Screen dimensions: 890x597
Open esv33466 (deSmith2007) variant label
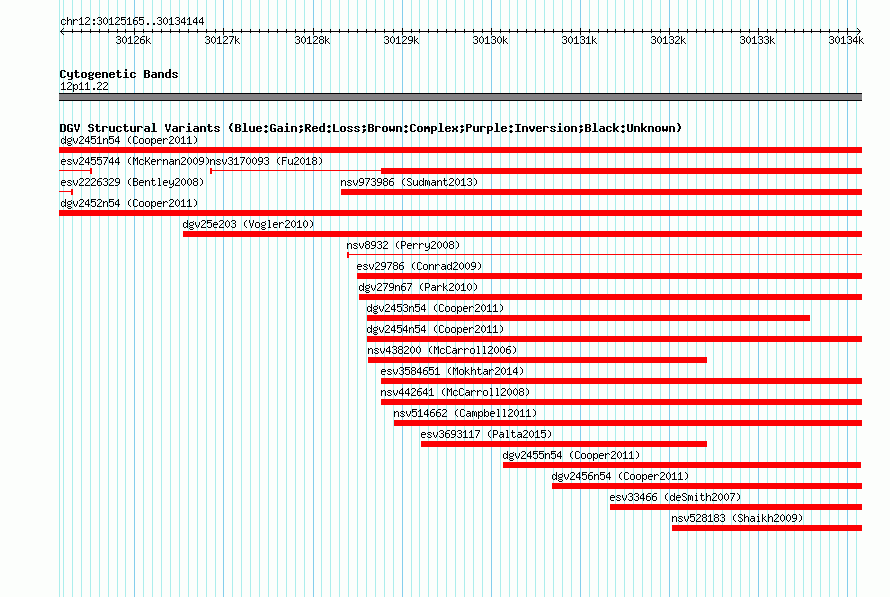pyautogui.click(x=675, y=497)
